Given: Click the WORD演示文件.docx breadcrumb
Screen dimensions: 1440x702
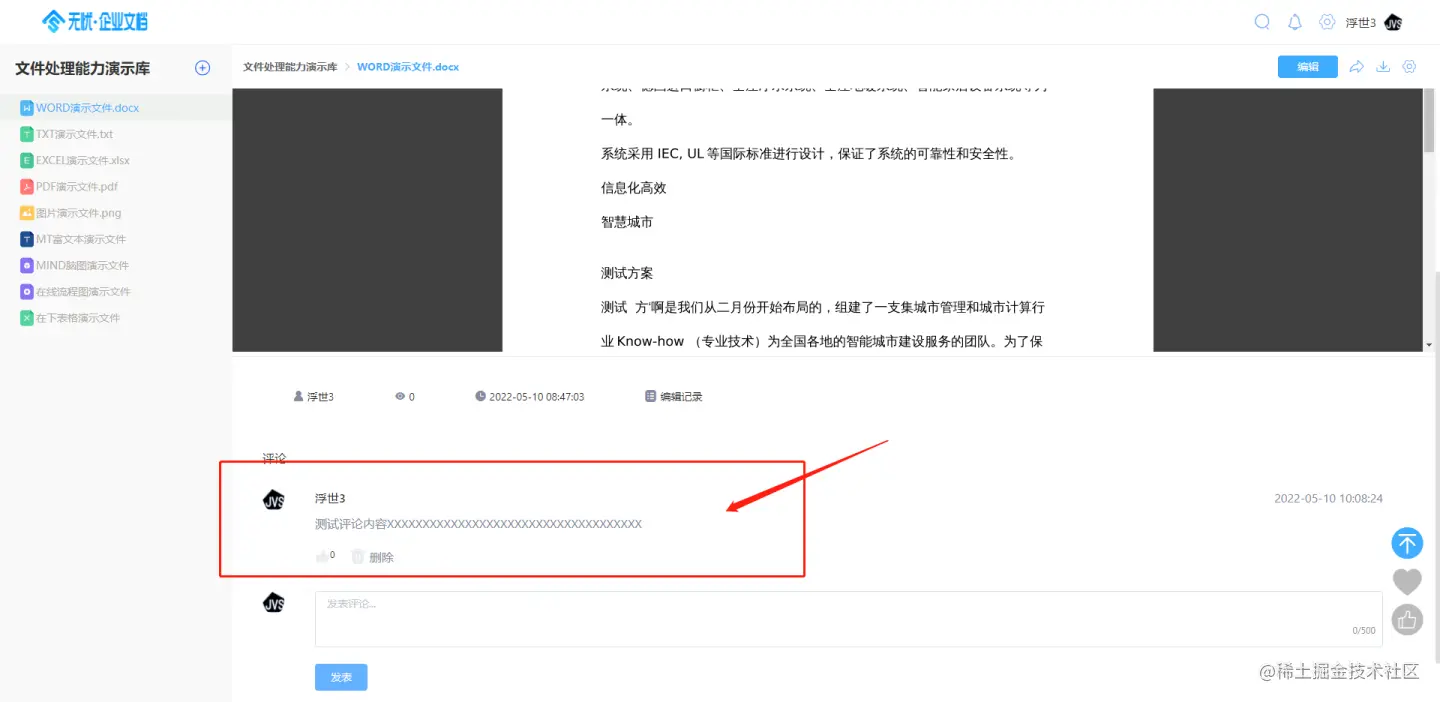Looking at the screenshot, I should click(x=408, y=67).
